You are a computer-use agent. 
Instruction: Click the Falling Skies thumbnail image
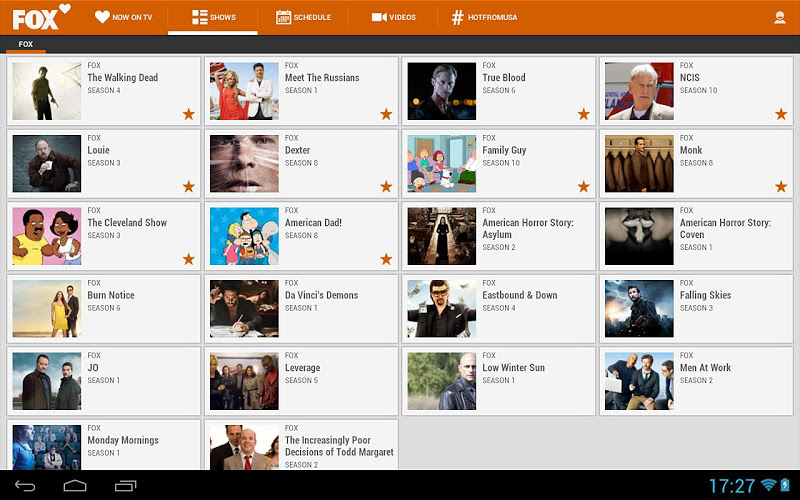coord(639,309)
